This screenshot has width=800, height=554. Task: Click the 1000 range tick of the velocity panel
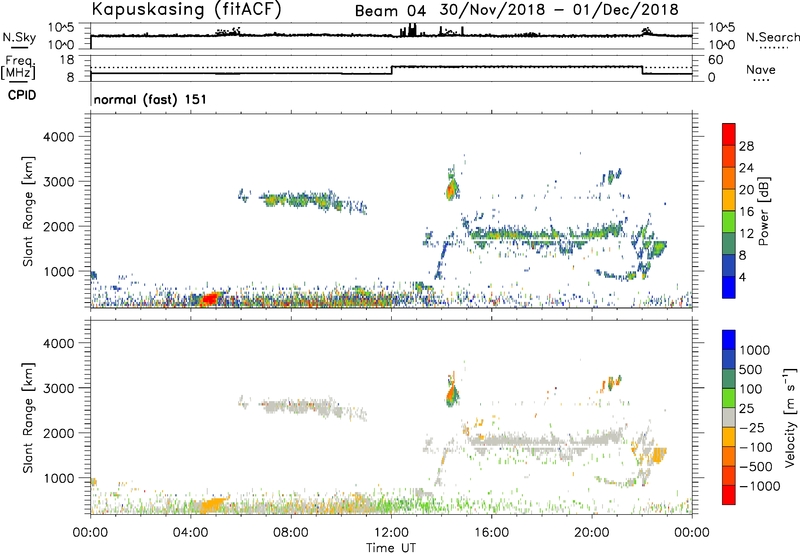[58, 478]
